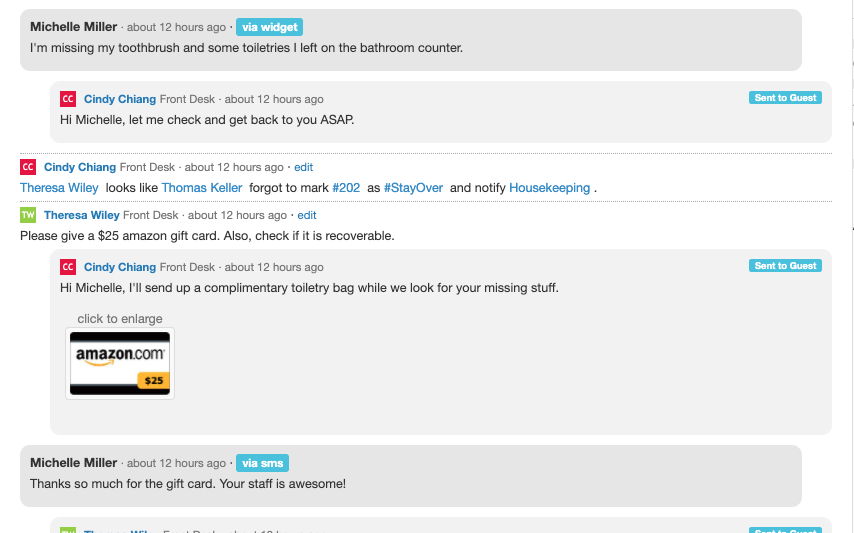Edit Cindy Chiang's internal note
Screen dimensions: 854x533
point(303,167)
